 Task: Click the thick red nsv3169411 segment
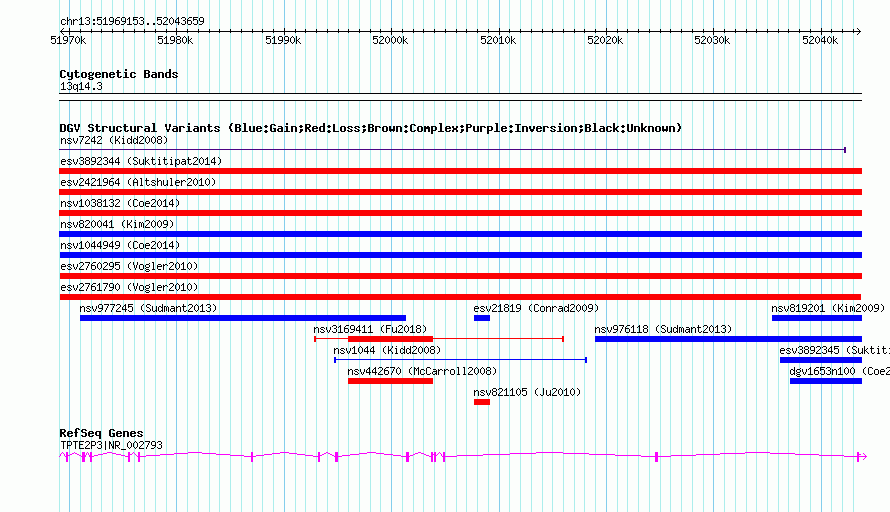(x=391, y=339)
